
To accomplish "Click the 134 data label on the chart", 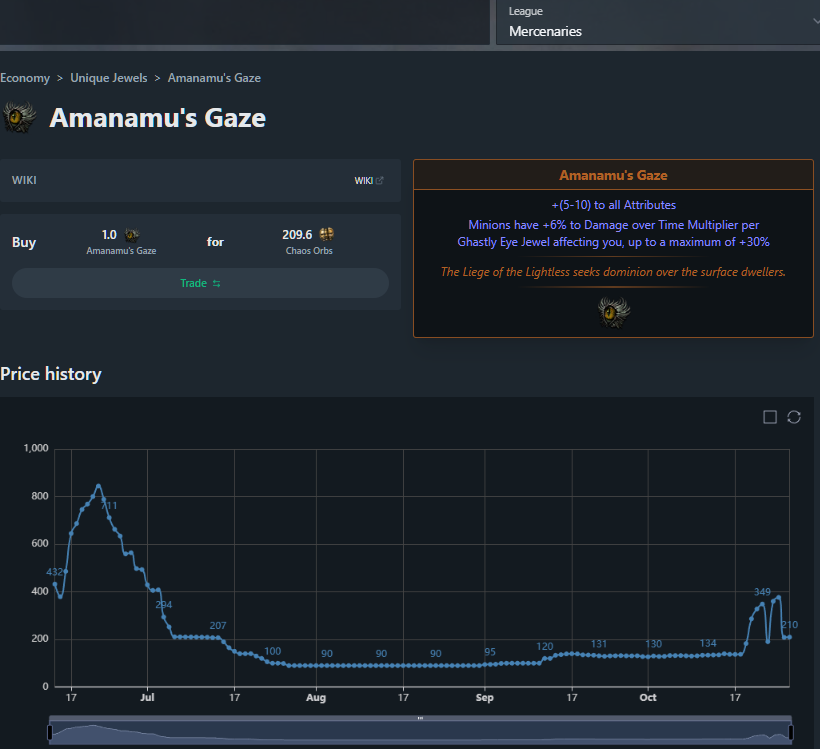I will tap(708, 643).
